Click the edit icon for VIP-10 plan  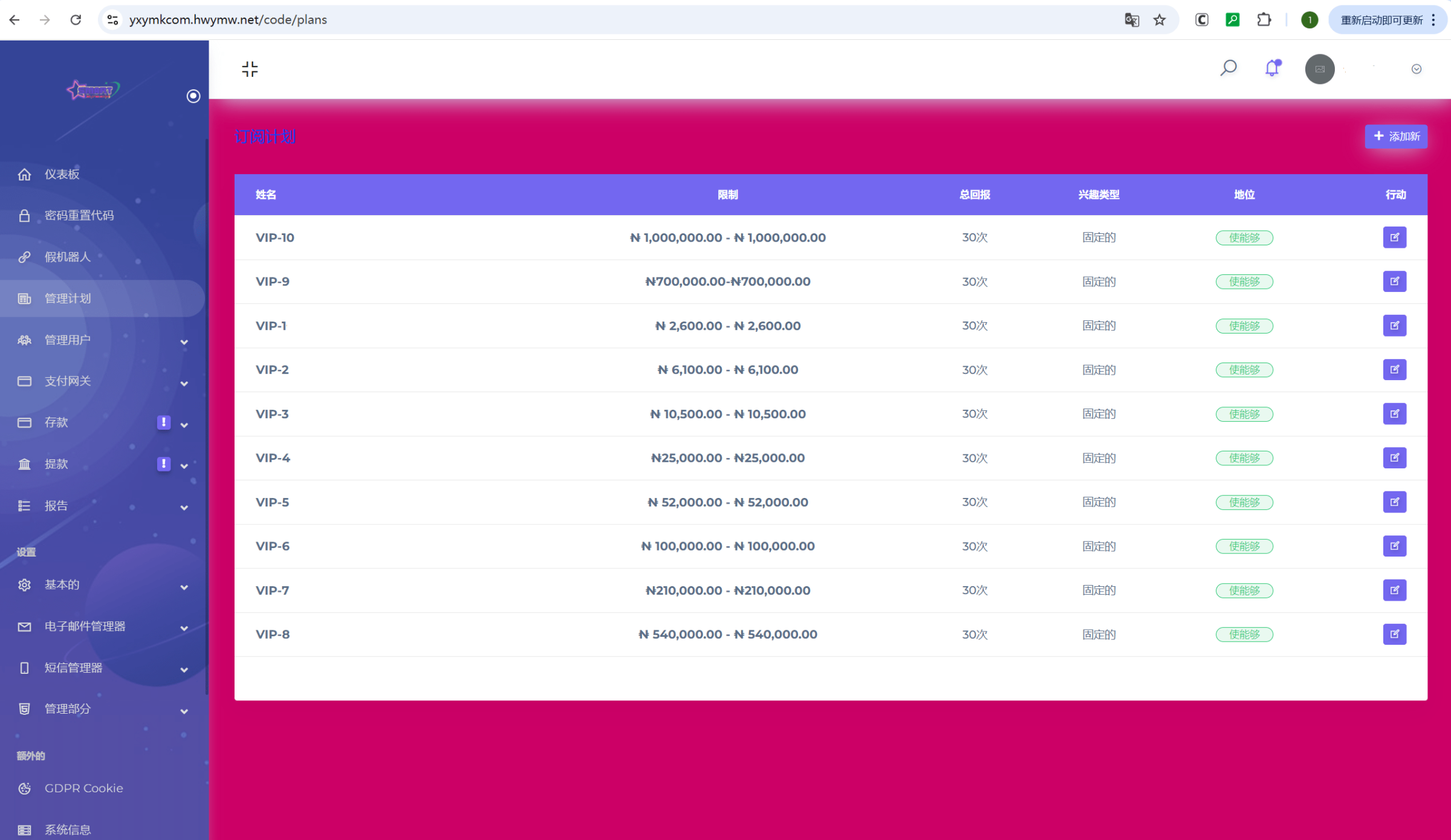(x=1394, y=237)
